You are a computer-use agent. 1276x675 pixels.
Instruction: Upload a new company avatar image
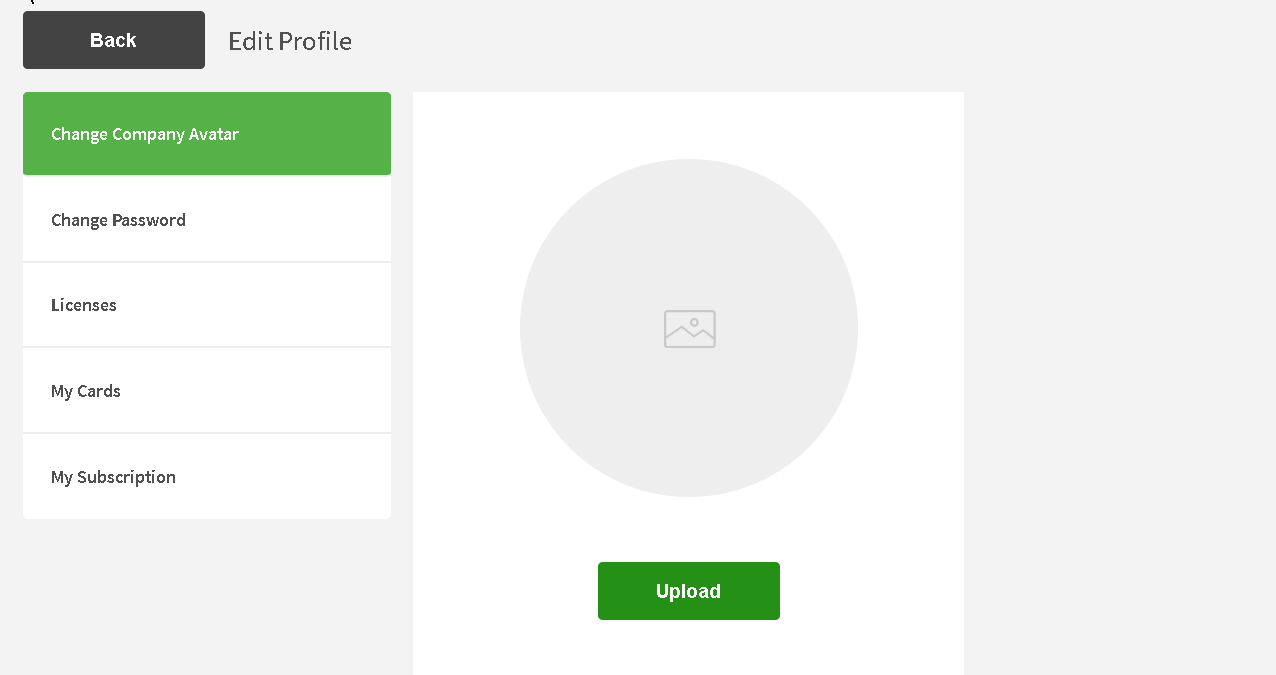pyautogui.click(x=689, y=591)
